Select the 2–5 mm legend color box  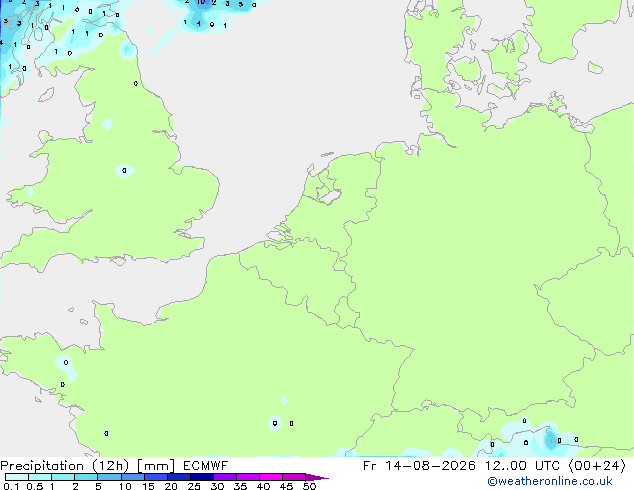tap(86, 477)
